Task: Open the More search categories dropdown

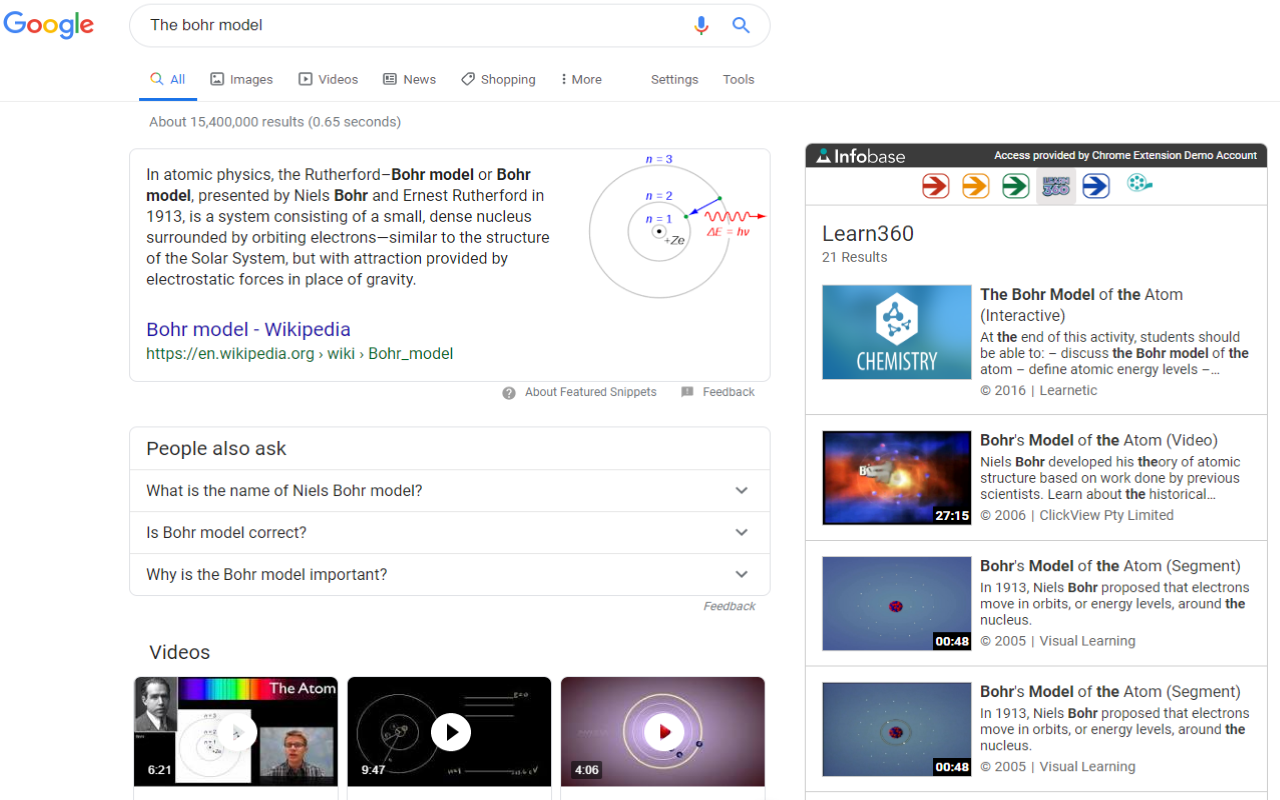Action: 580,79
